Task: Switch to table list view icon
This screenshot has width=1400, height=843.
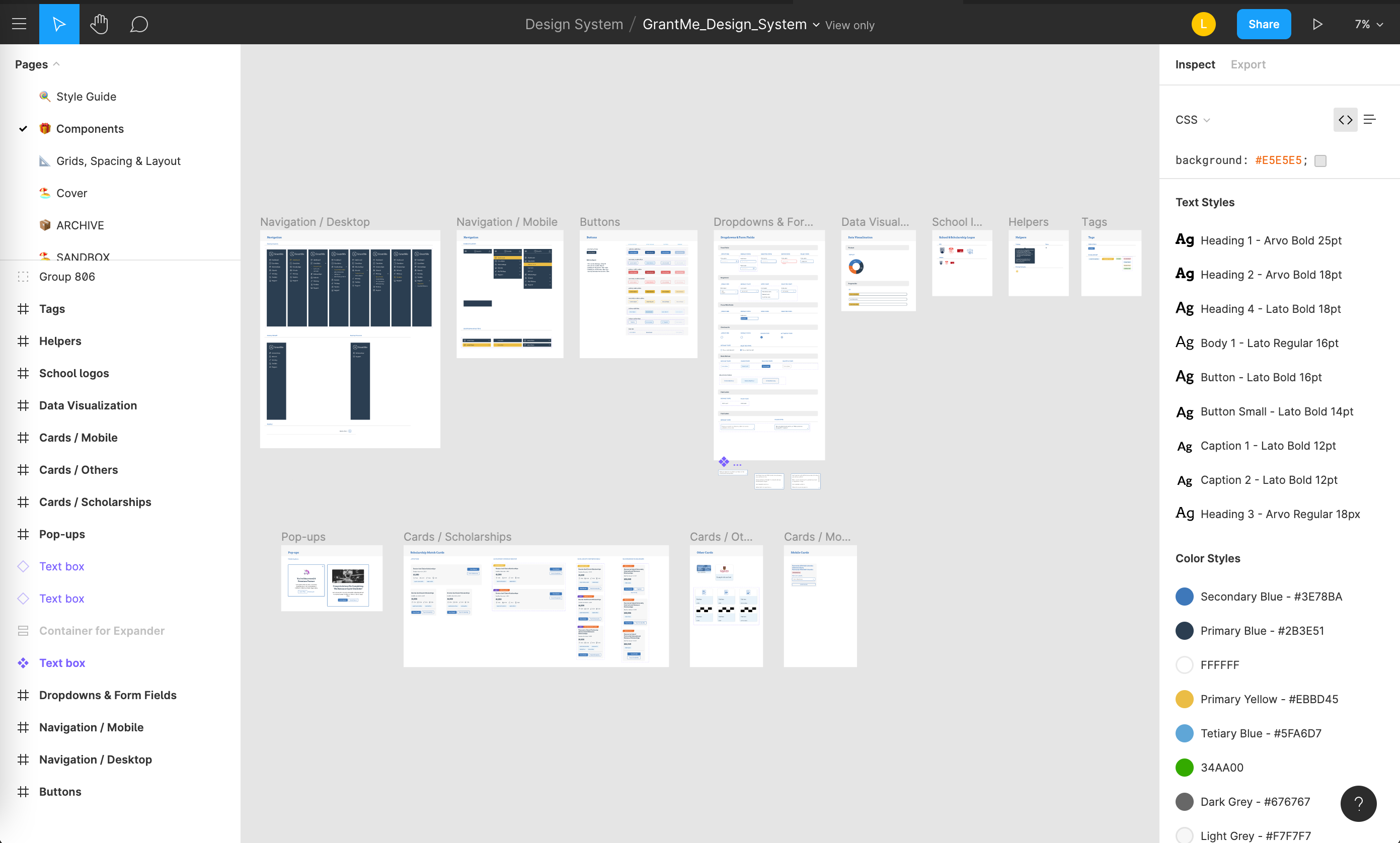Action: (1369, 119)
